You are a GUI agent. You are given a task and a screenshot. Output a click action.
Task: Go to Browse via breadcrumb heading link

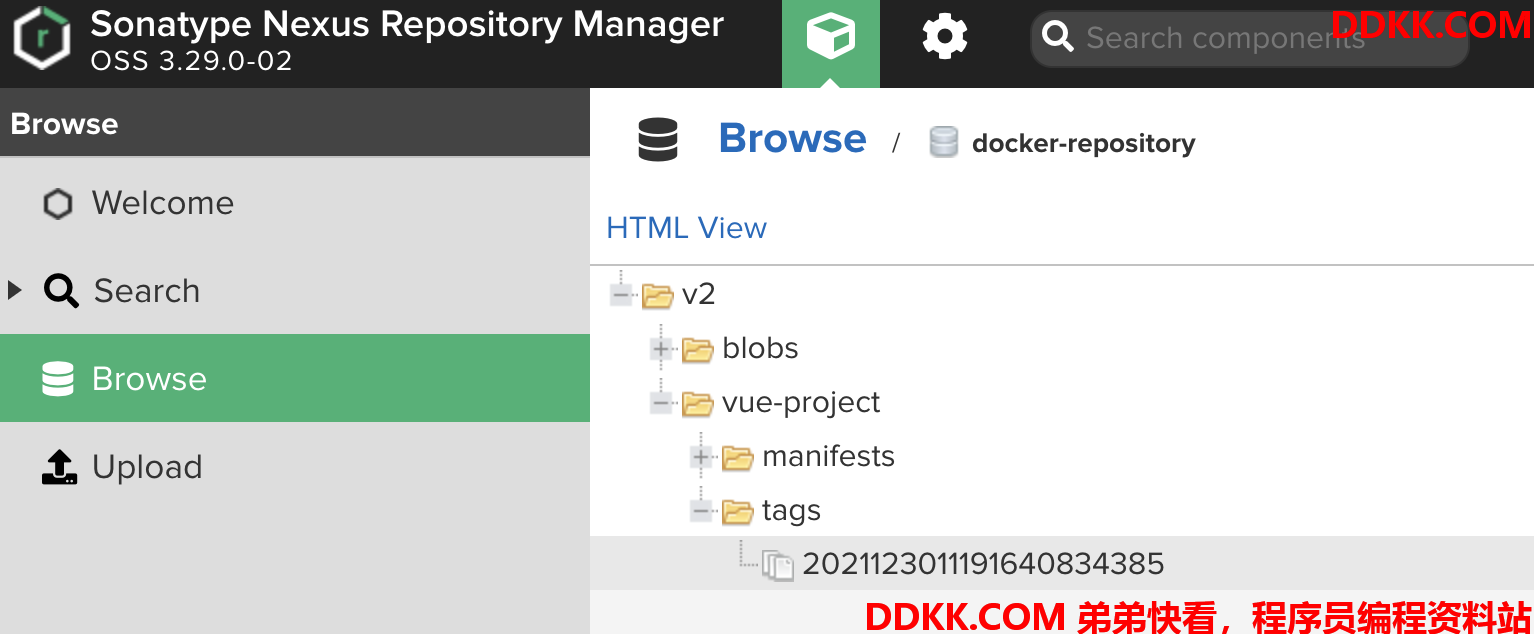click(x=792, y=138)
